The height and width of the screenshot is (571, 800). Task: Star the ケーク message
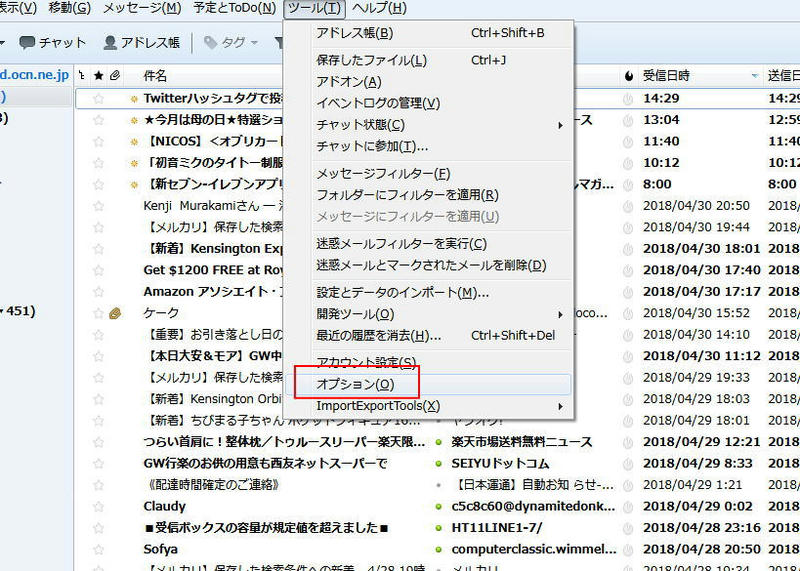point(98,313)
